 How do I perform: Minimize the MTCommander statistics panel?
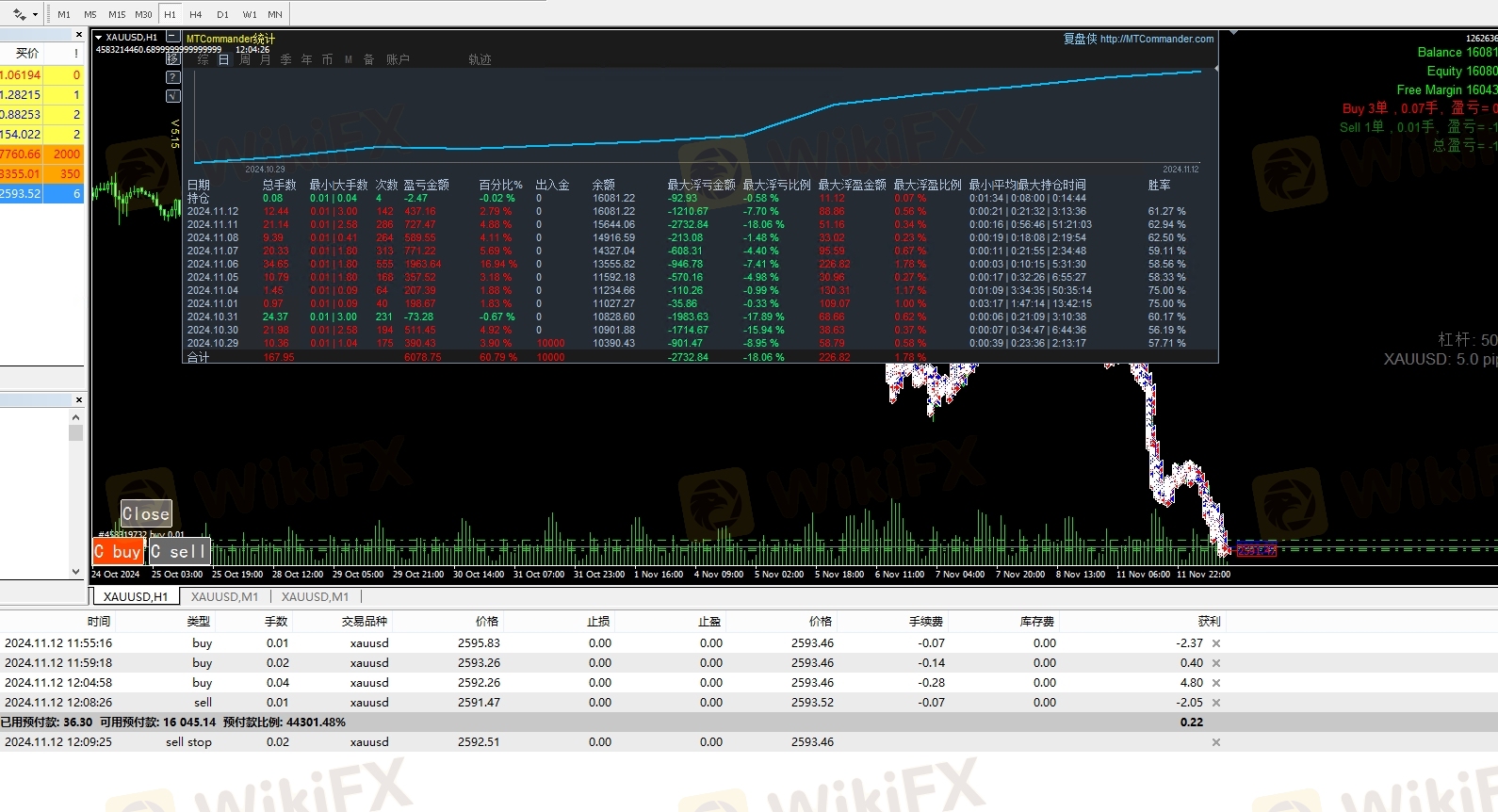click(172, 37)
